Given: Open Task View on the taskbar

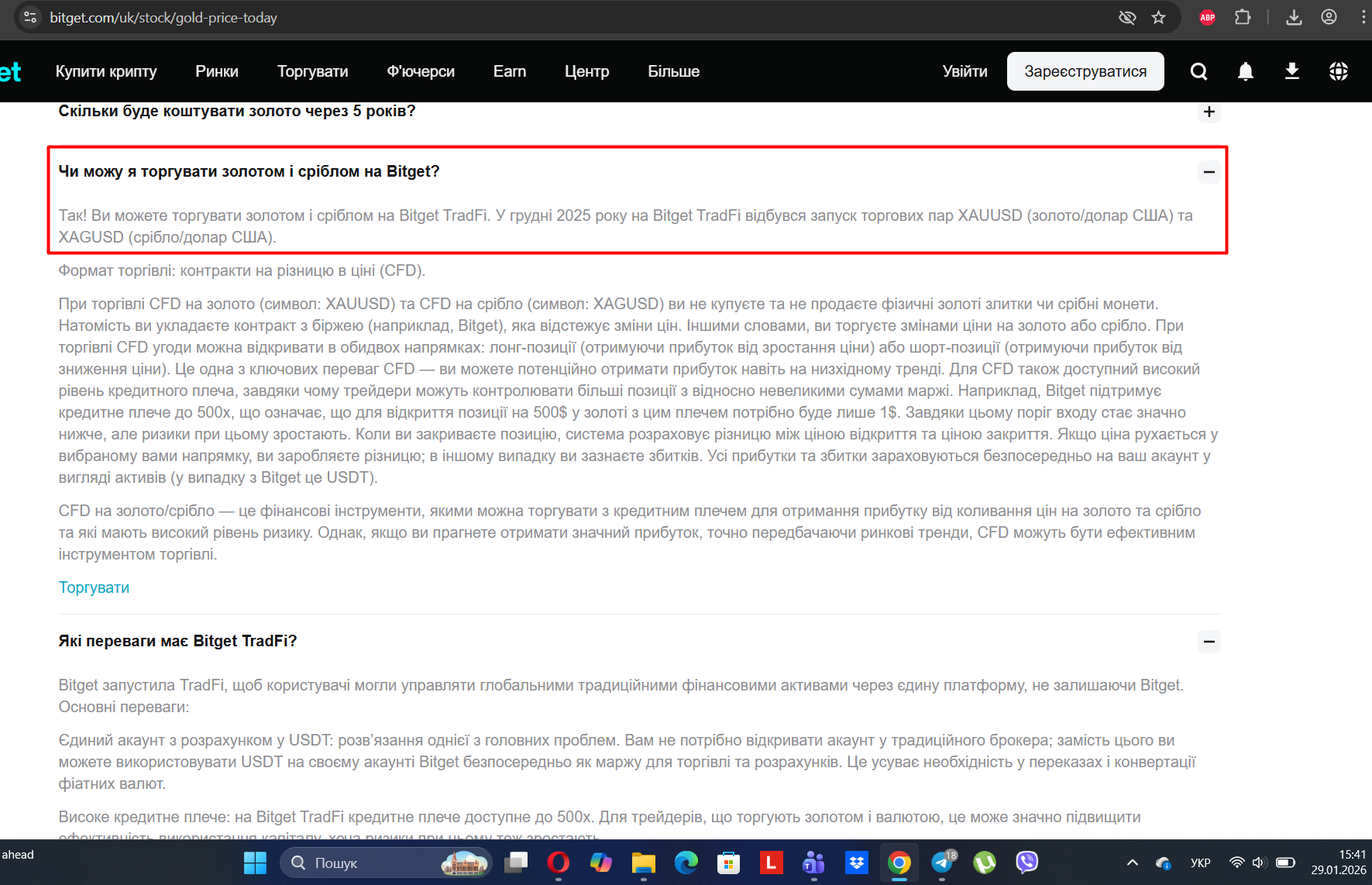Looking at the screenshot, I should pyautogui.click(x=516, y=863).
